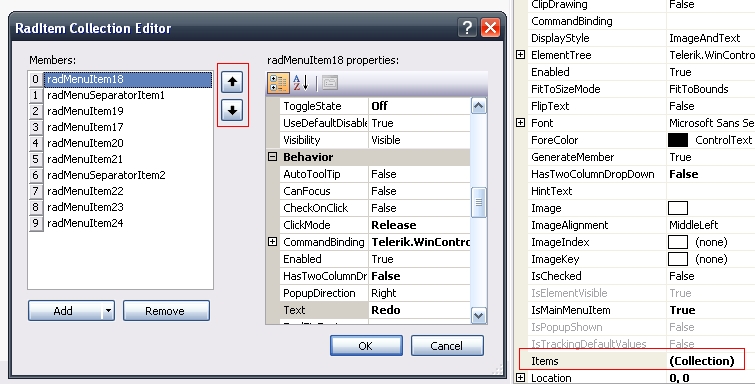
Task: Click the AutoToolTip value False
Action: point(420,174)
